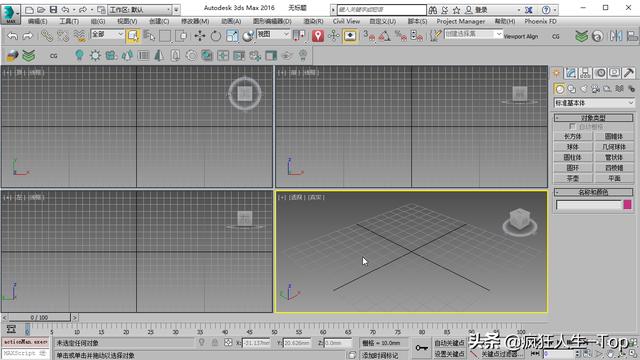Open the Civil View menu
The height and width of the screenshot is (360, 640).
(346, 21)
